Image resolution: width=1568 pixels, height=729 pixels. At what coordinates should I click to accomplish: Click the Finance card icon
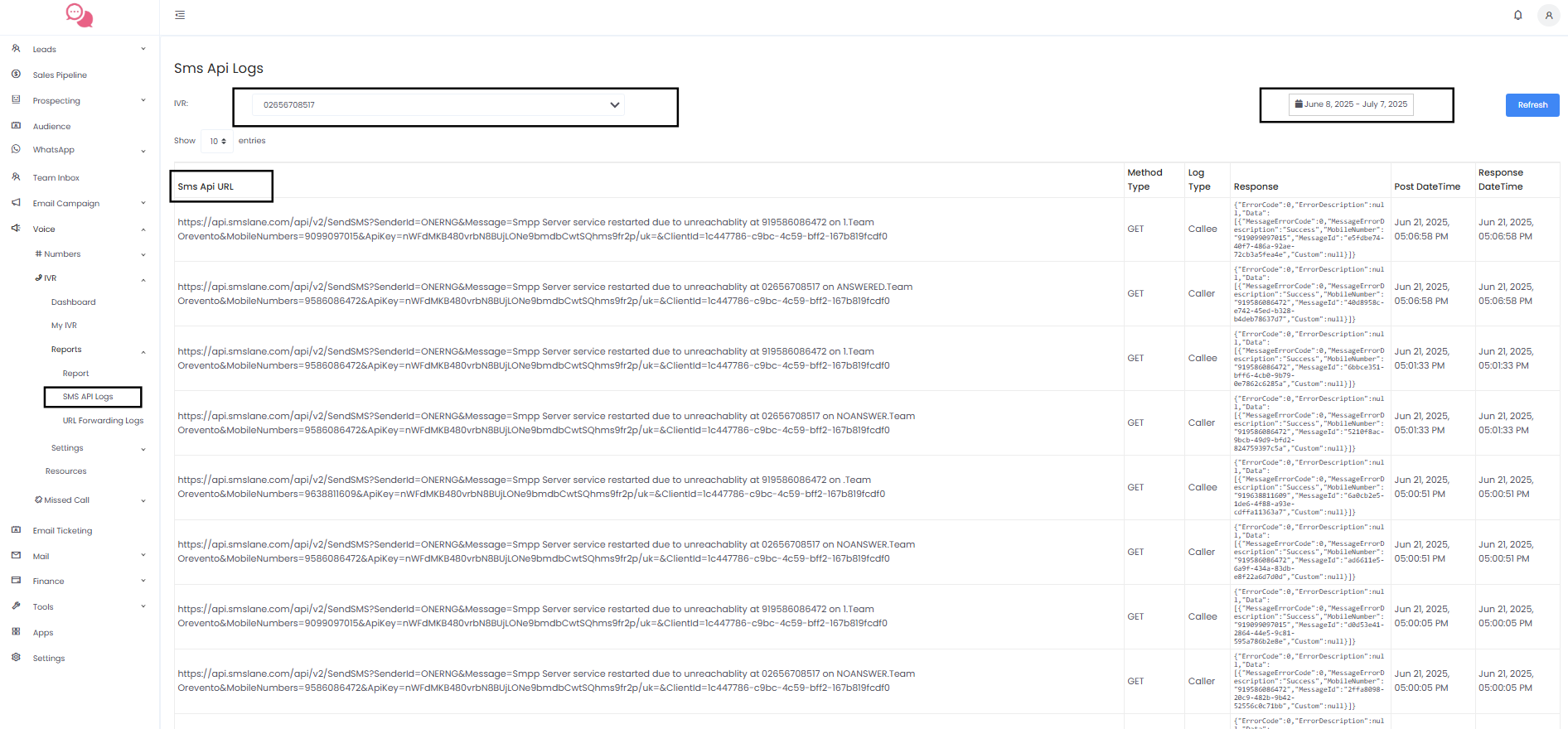click(x=16, y=581)
